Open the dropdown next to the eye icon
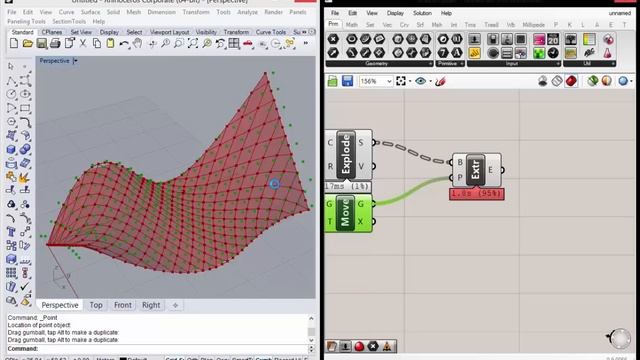Screen dimensions: 640x360 pyautogui.click(x=431, y=81)
